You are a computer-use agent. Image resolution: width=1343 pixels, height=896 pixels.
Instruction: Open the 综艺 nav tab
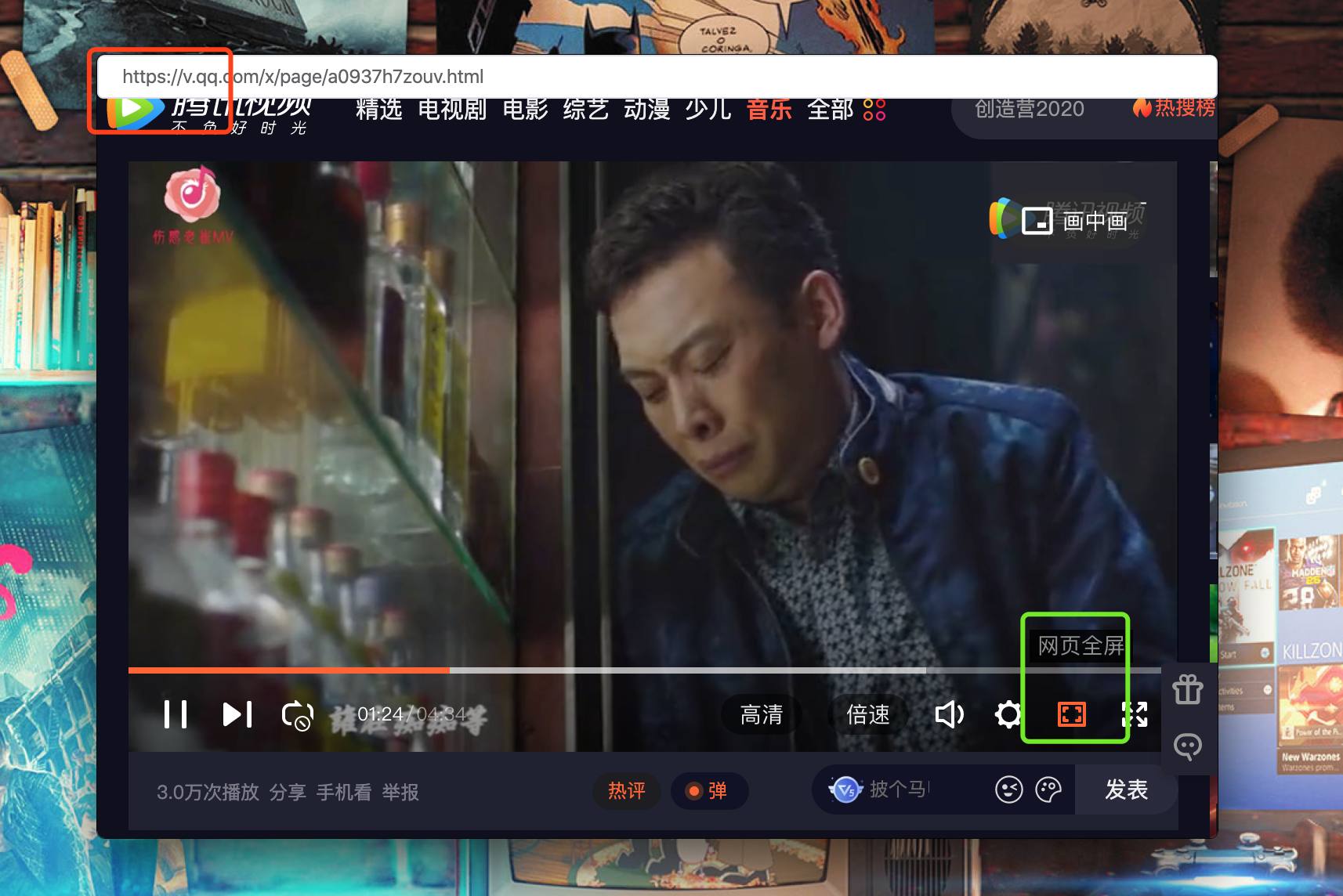[x=586, y=109]
